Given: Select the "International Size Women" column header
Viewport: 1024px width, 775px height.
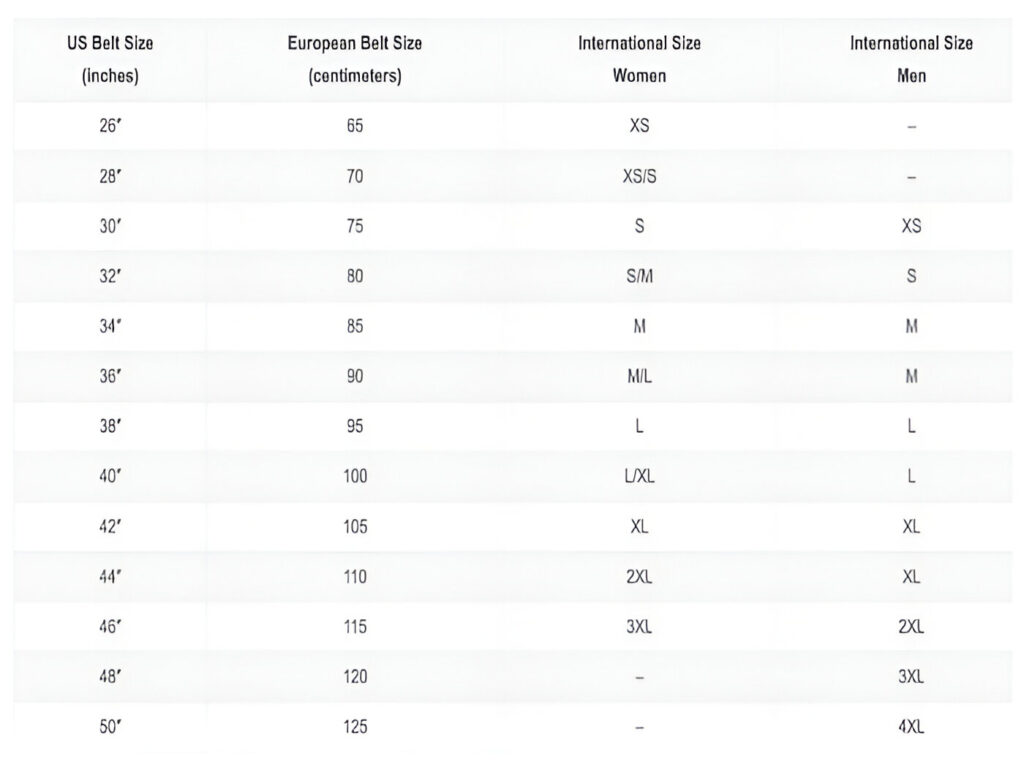Looking at the screenshot, I should pos(639,59).
